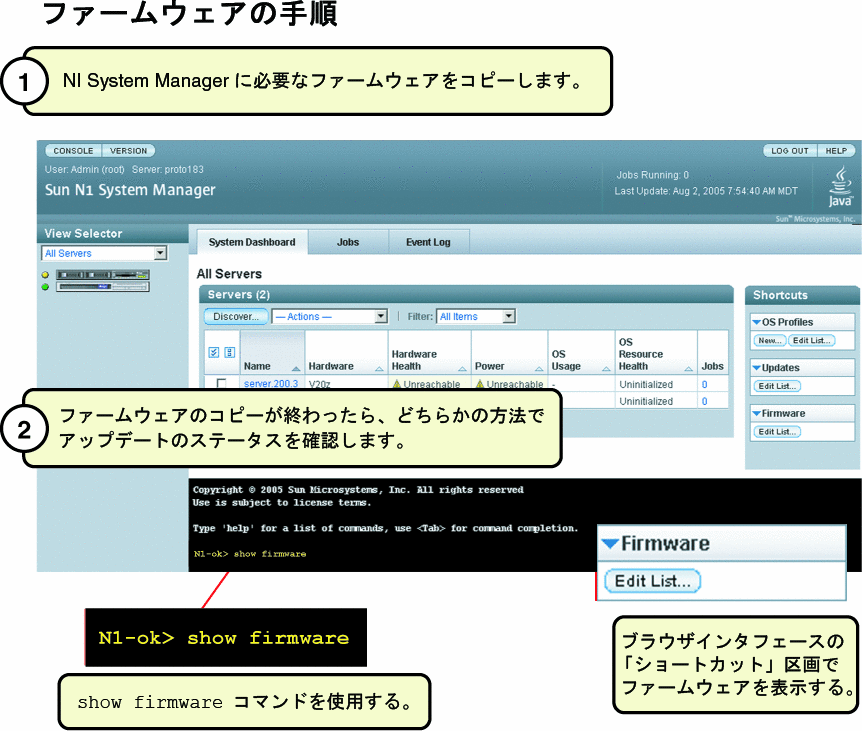Click Edit List under OS Profiles
This screenshot has height=731, width=862.
coord(811,340)
